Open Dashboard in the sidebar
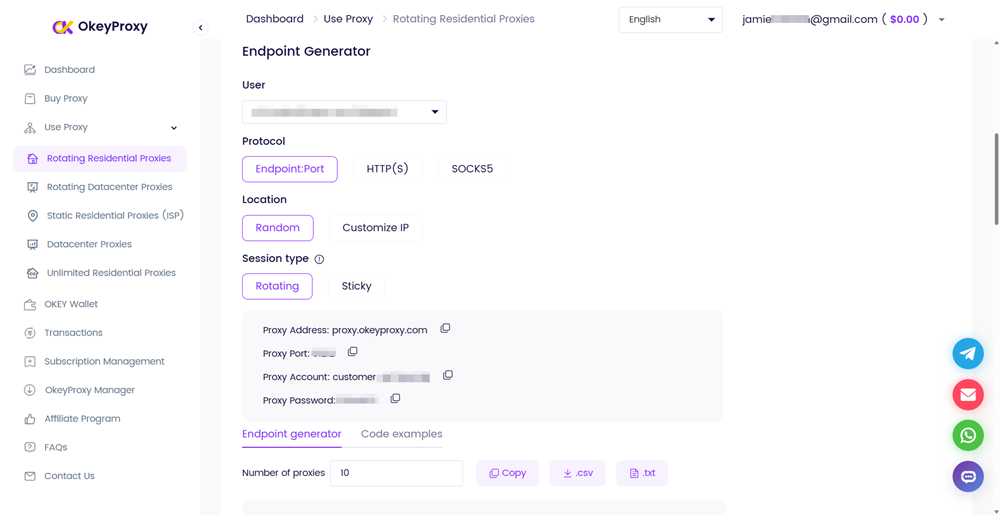The image size is (1000, 515). [70, 69]
